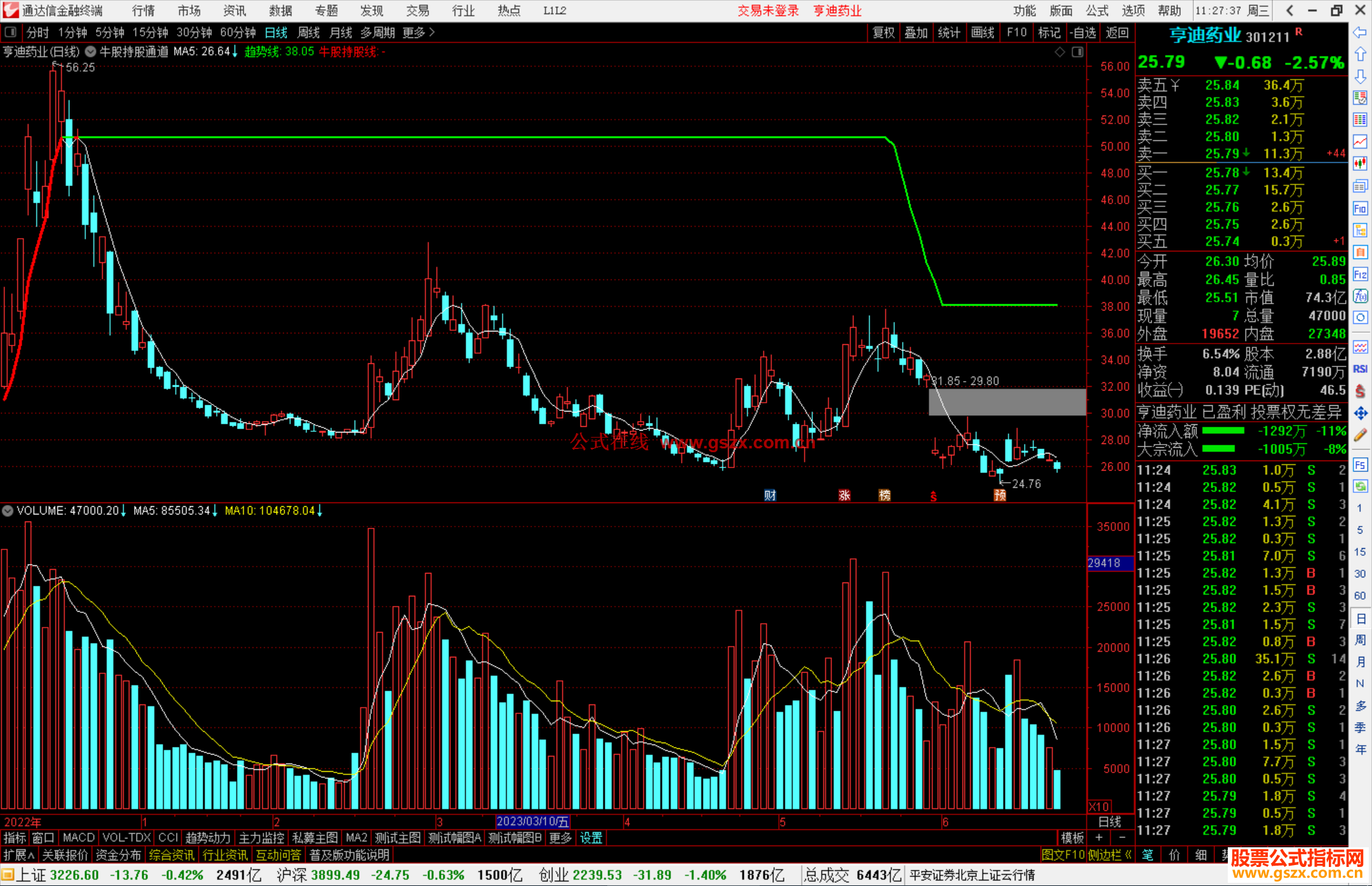
Task: Toggle the VOLUME indicator circle button
Action: click(x=8, y=511)
